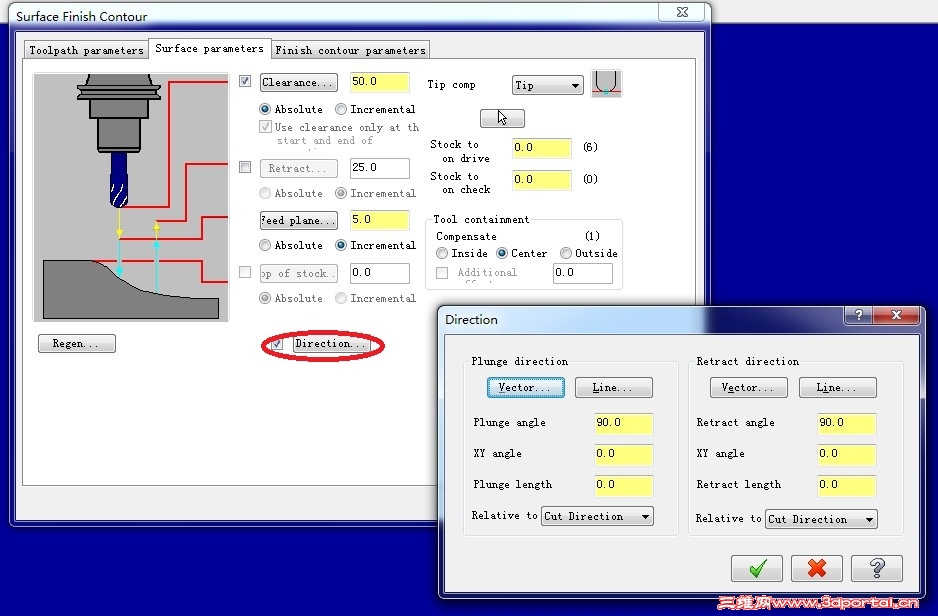Select Incremental radio under Clearance
938x616 pixels.
coord(341,109)
